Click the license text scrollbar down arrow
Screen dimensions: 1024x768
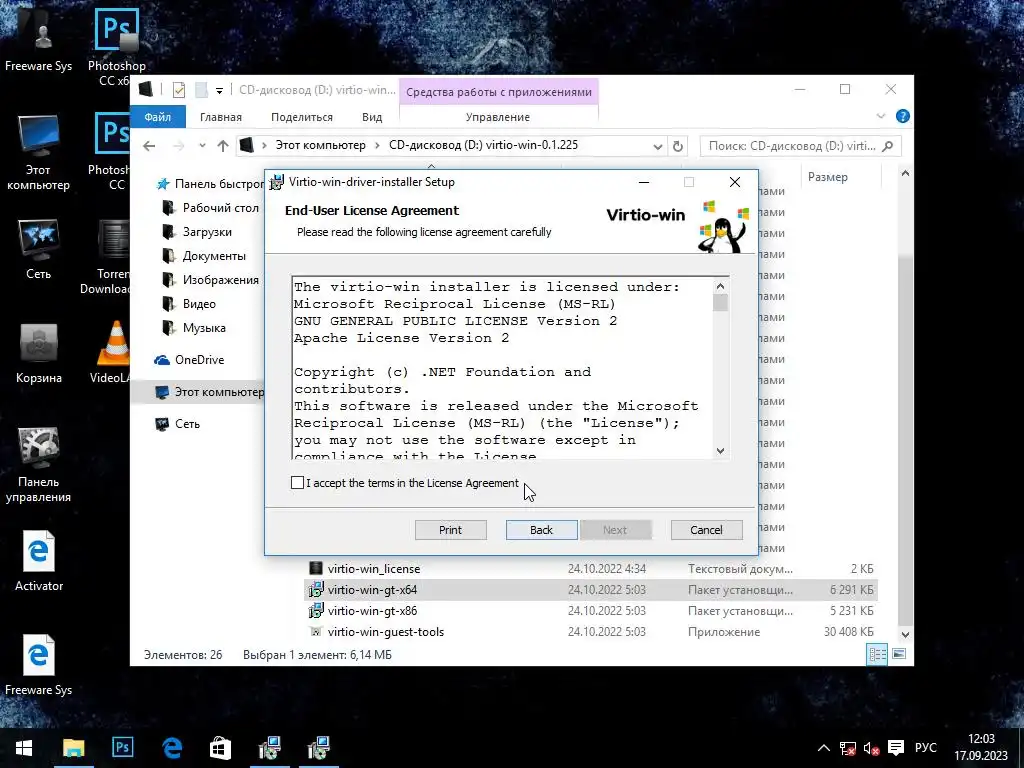point(720,451)
